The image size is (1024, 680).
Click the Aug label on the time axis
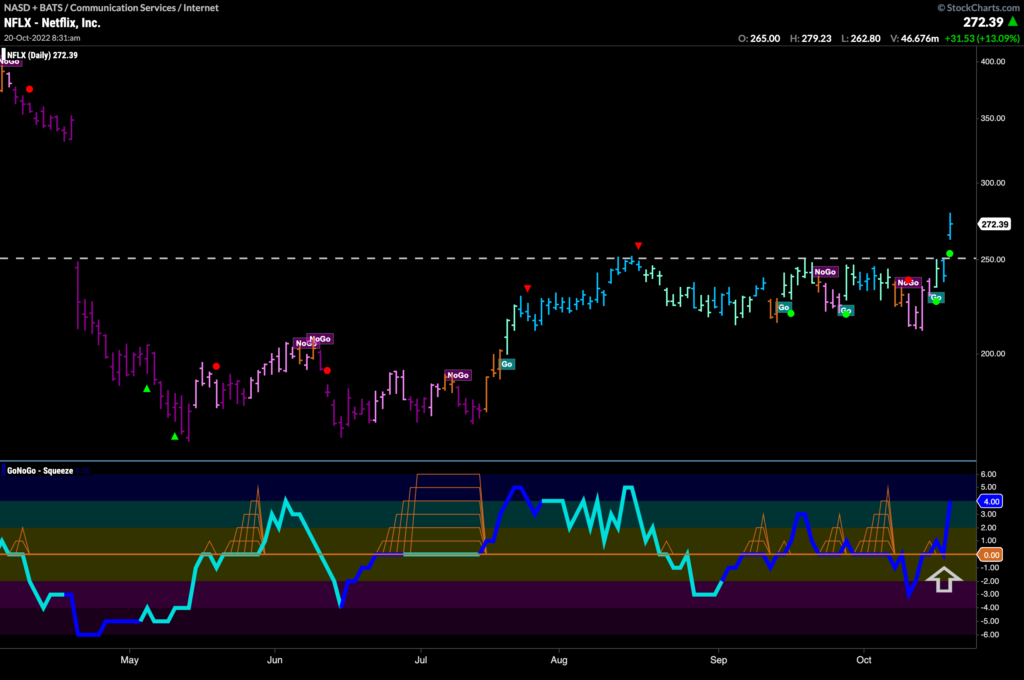pos(558,660)
